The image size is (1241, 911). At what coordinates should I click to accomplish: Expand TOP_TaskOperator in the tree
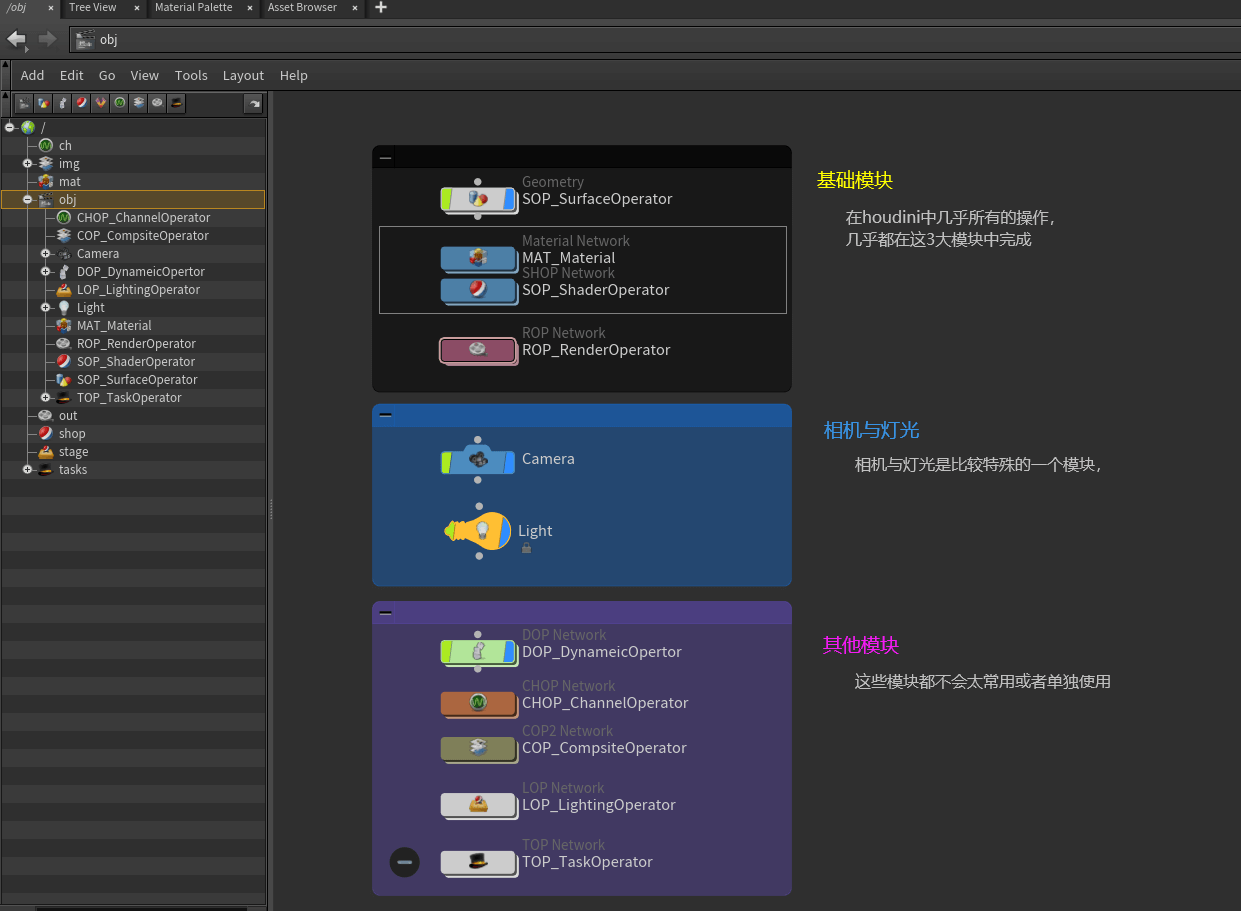coord(46,397)
